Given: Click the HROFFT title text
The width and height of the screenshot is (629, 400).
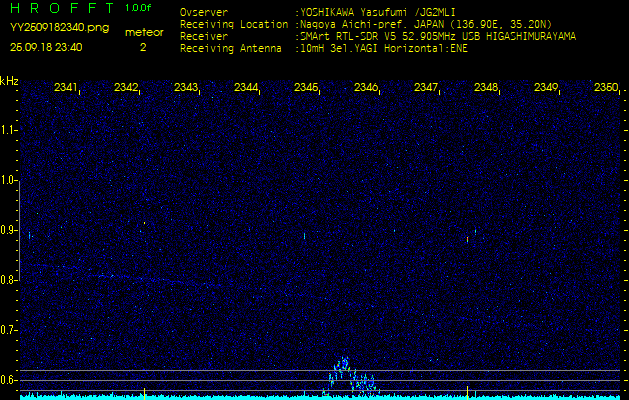Looking at the screenshot, I should pos(60,8).
